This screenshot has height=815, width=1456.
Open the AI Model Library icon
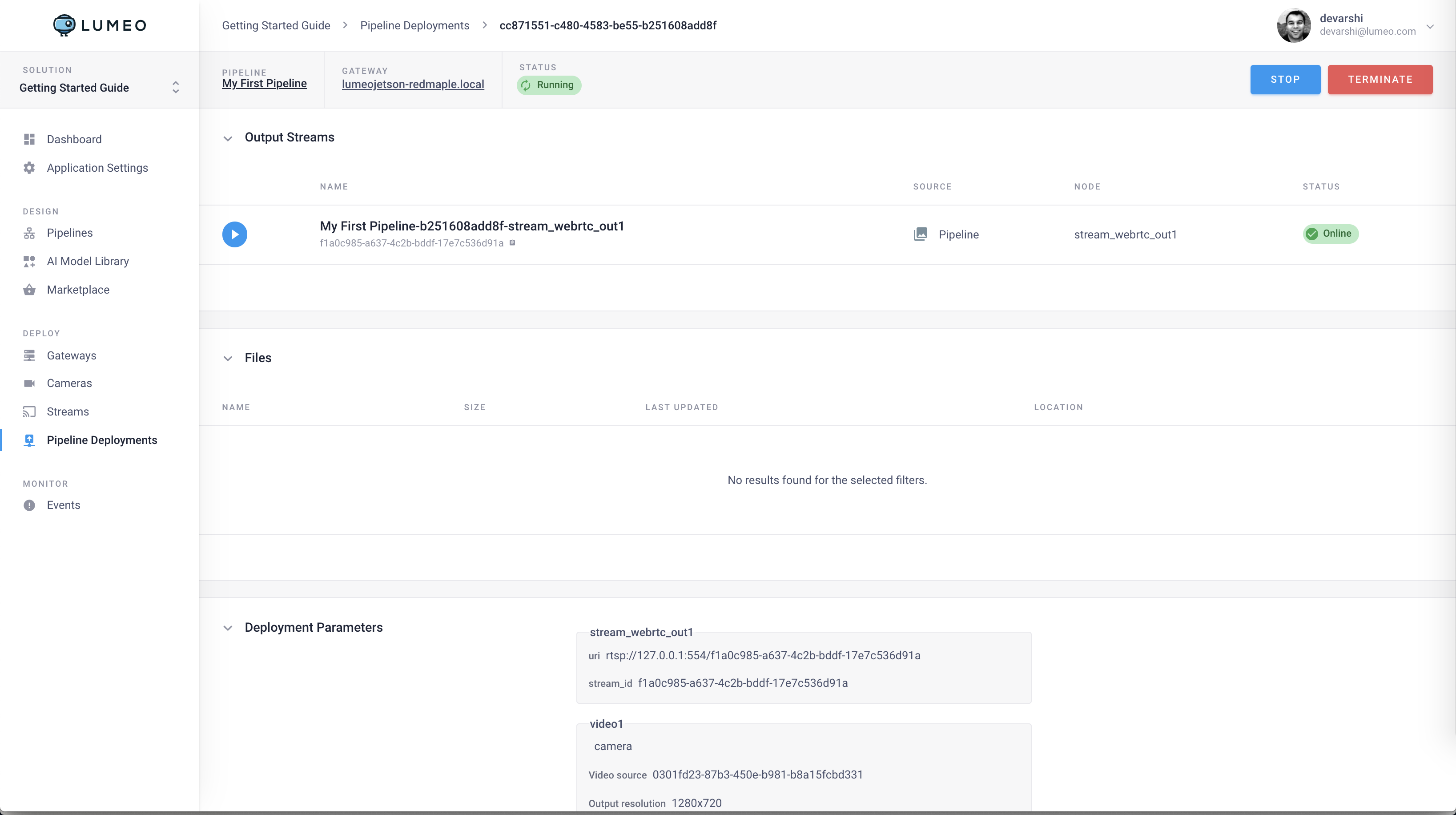pos(29,261)
